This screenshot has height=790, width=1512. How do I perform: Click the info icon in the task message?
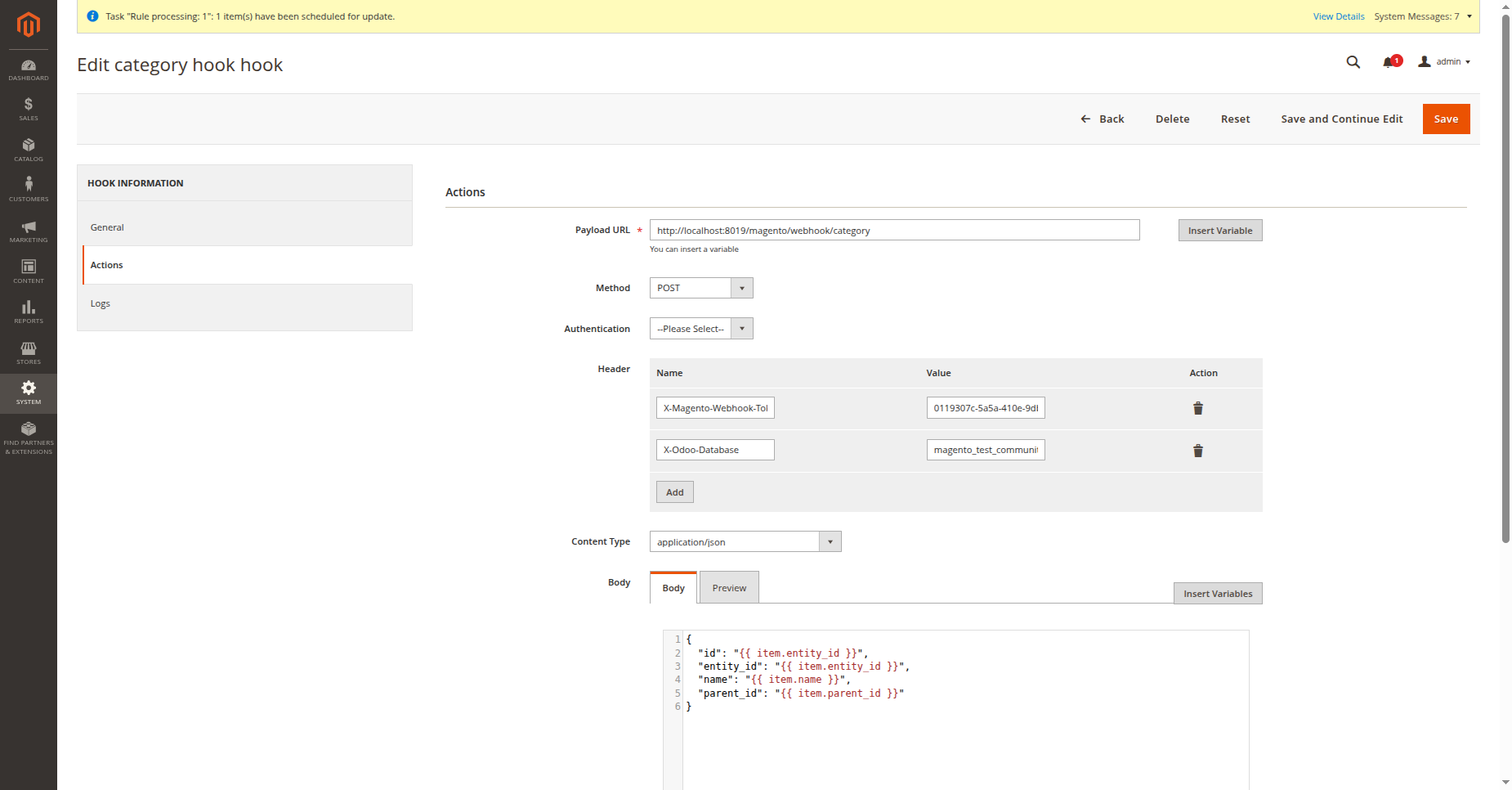tap(92, 16)
